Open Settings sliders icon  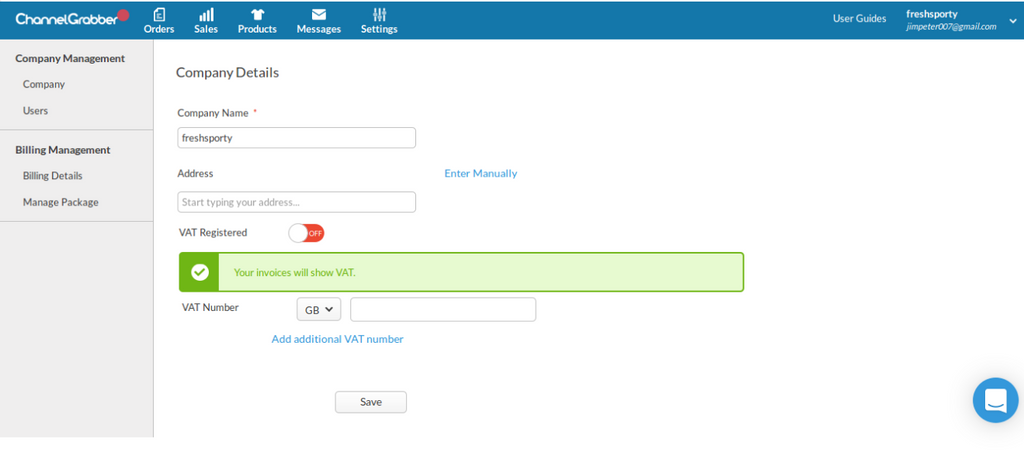click(379, 15)
